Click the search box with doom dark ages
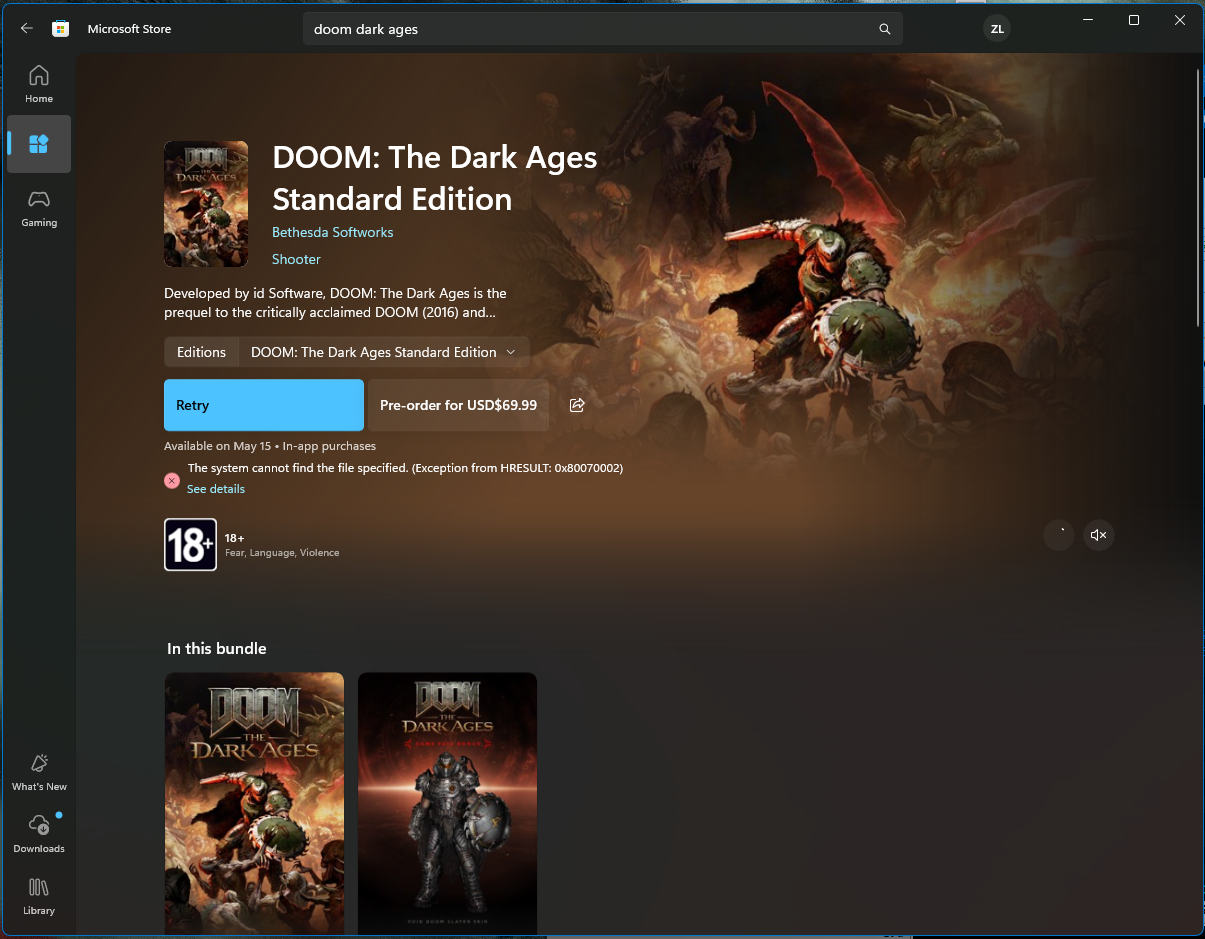The width and height of the screenshot is (1205, 939). tap(603, 29)
